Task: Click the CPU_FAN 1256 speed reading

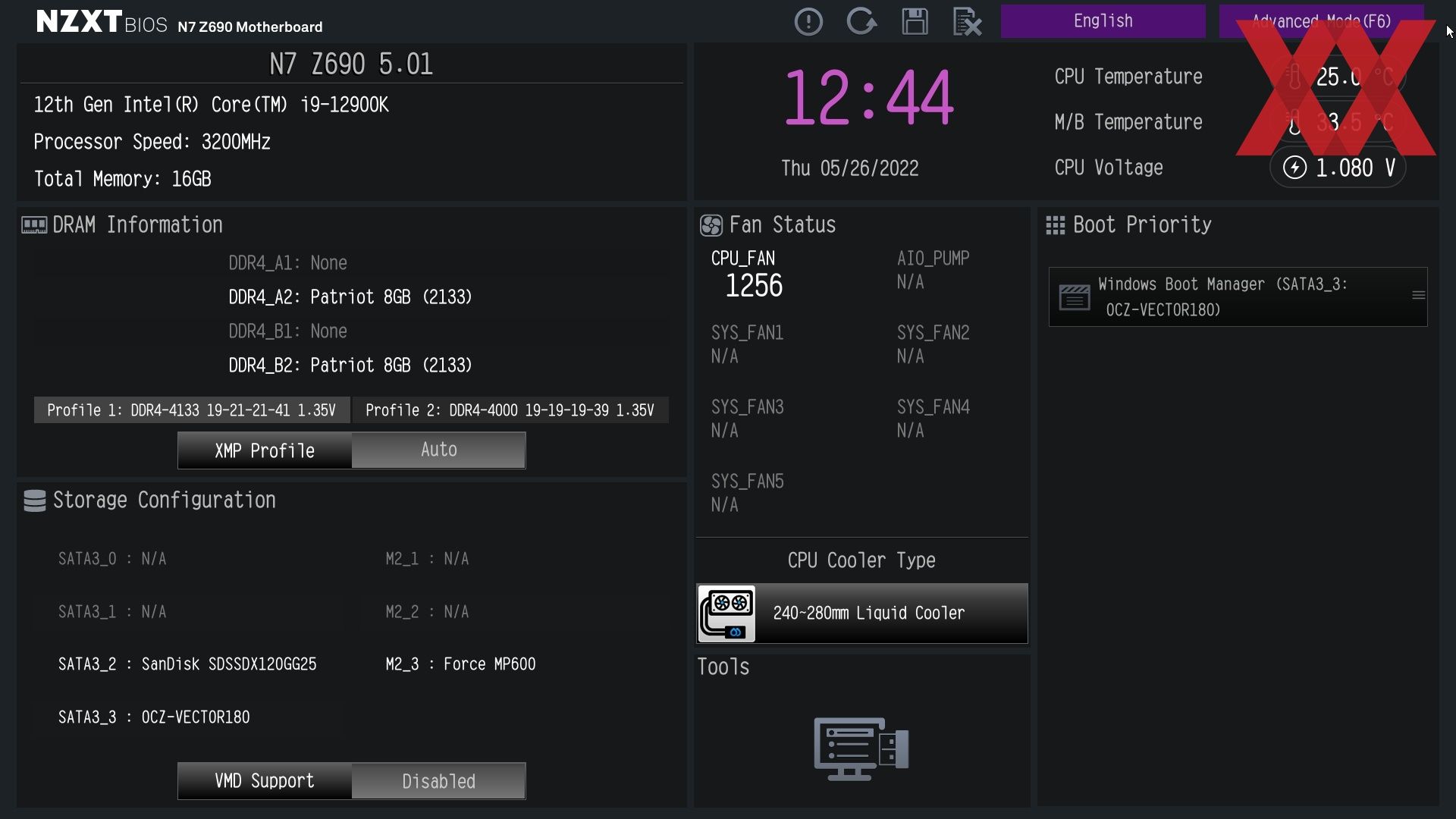Action: coord(753,286)
